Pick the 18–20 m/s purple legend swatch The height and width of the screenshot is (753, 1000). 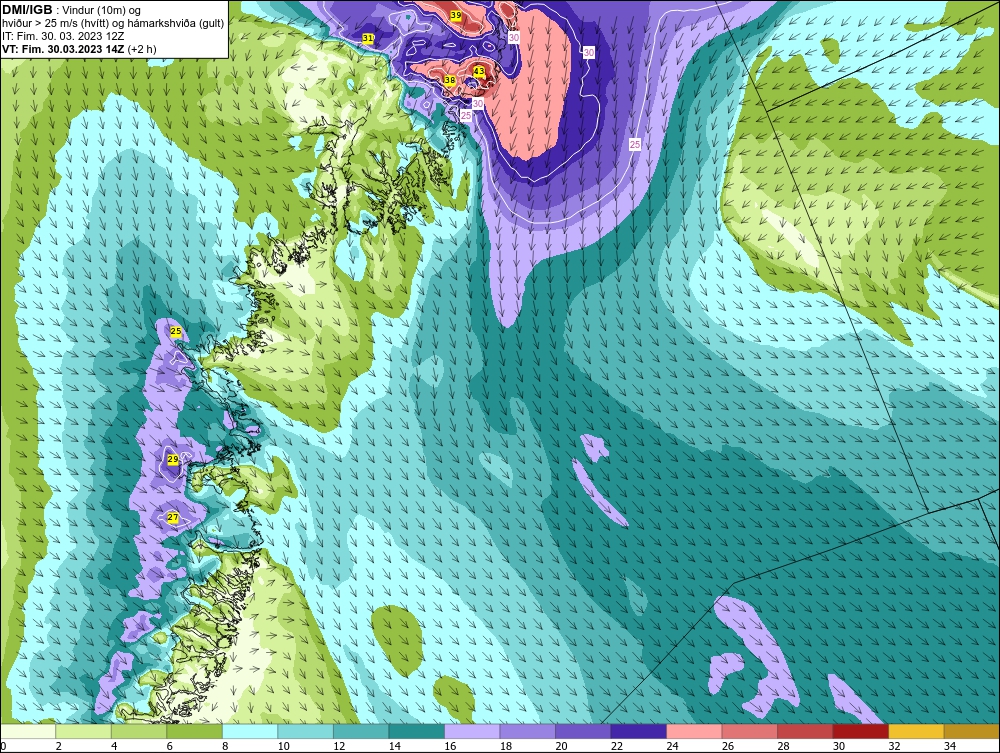click(x=527, y=731)
